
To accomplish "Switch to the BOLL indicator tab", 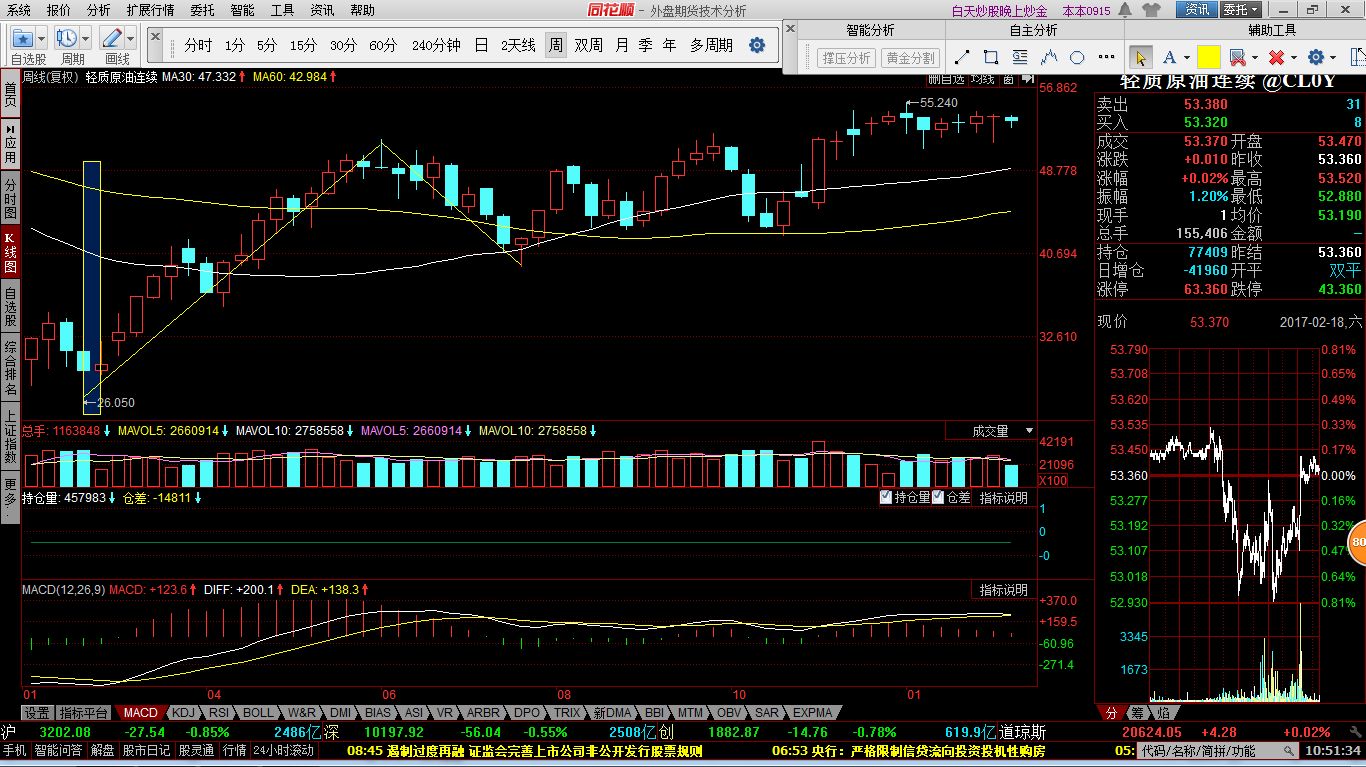I will (258, 713).
